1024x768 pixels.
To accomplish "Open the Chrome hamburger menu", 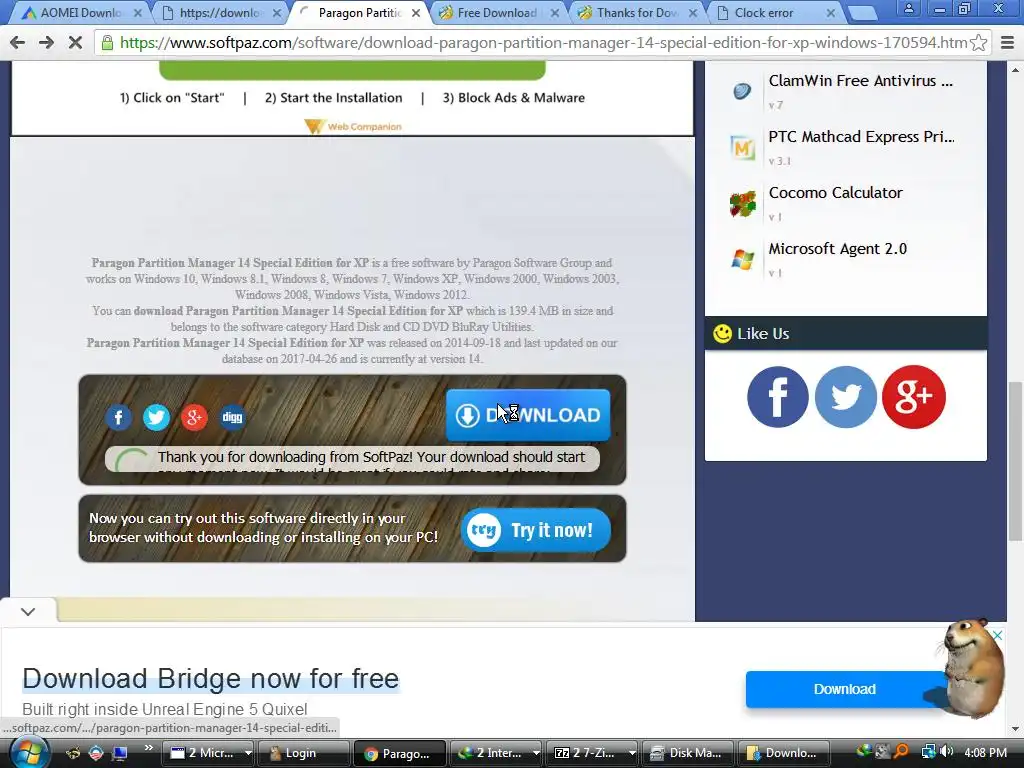I will pos(1008,42).
